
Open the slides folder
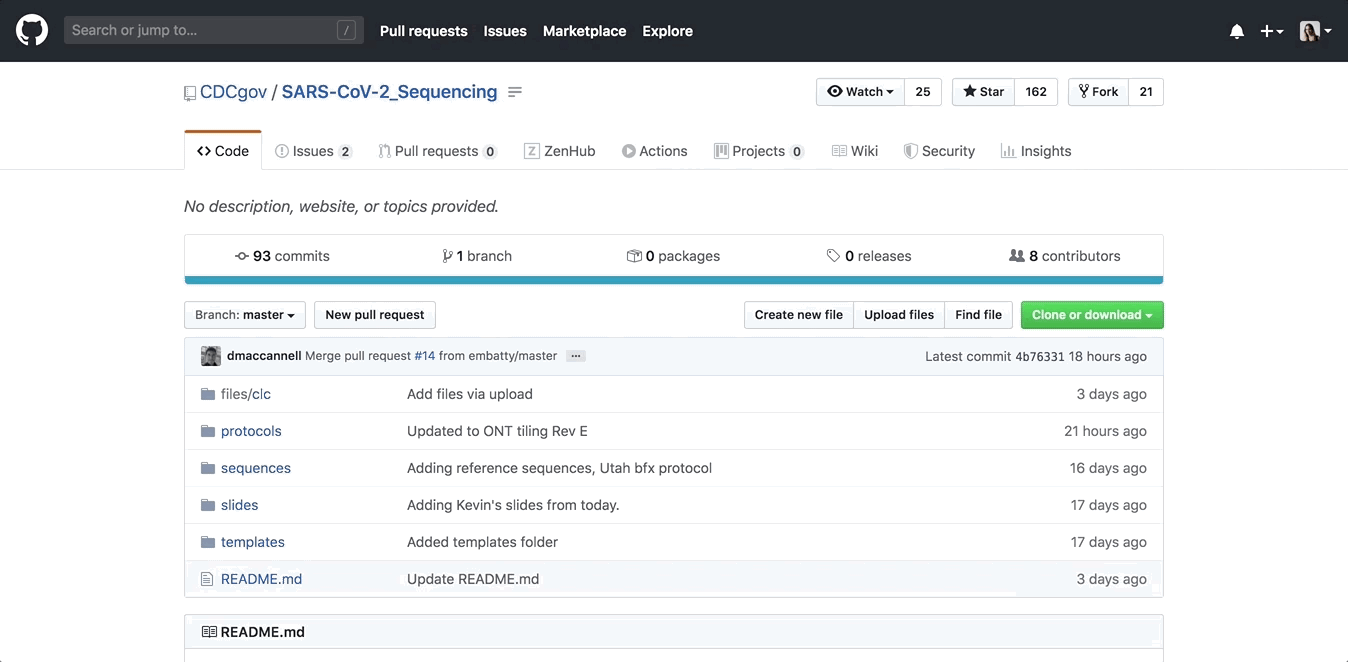tap(240, 505)
